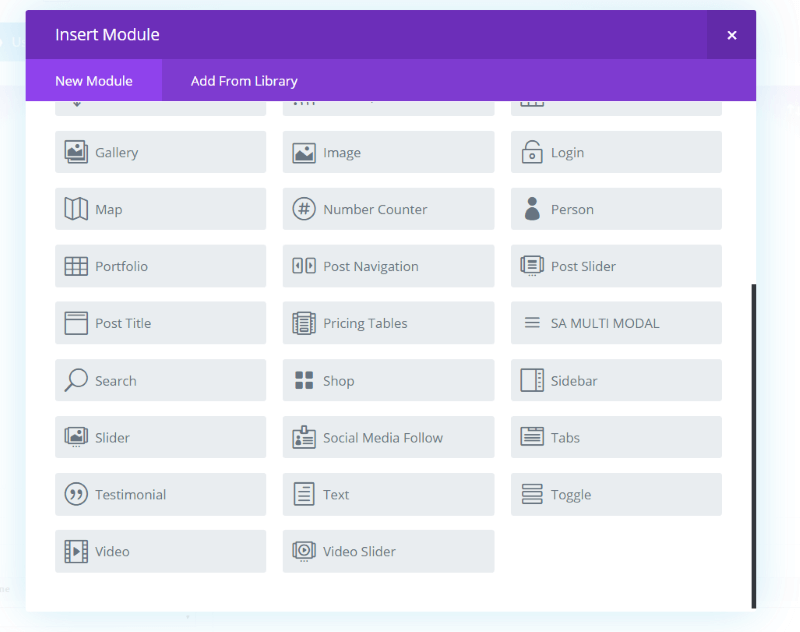Select the Map module icon
Viewport: 800px width, 632px height.
point(76,209)
